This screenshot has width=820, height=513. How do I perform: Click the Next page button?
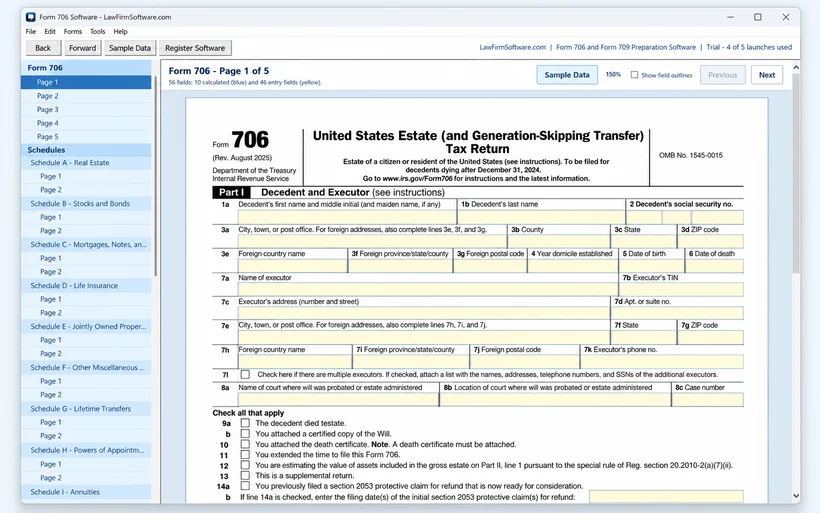[767, 75]
